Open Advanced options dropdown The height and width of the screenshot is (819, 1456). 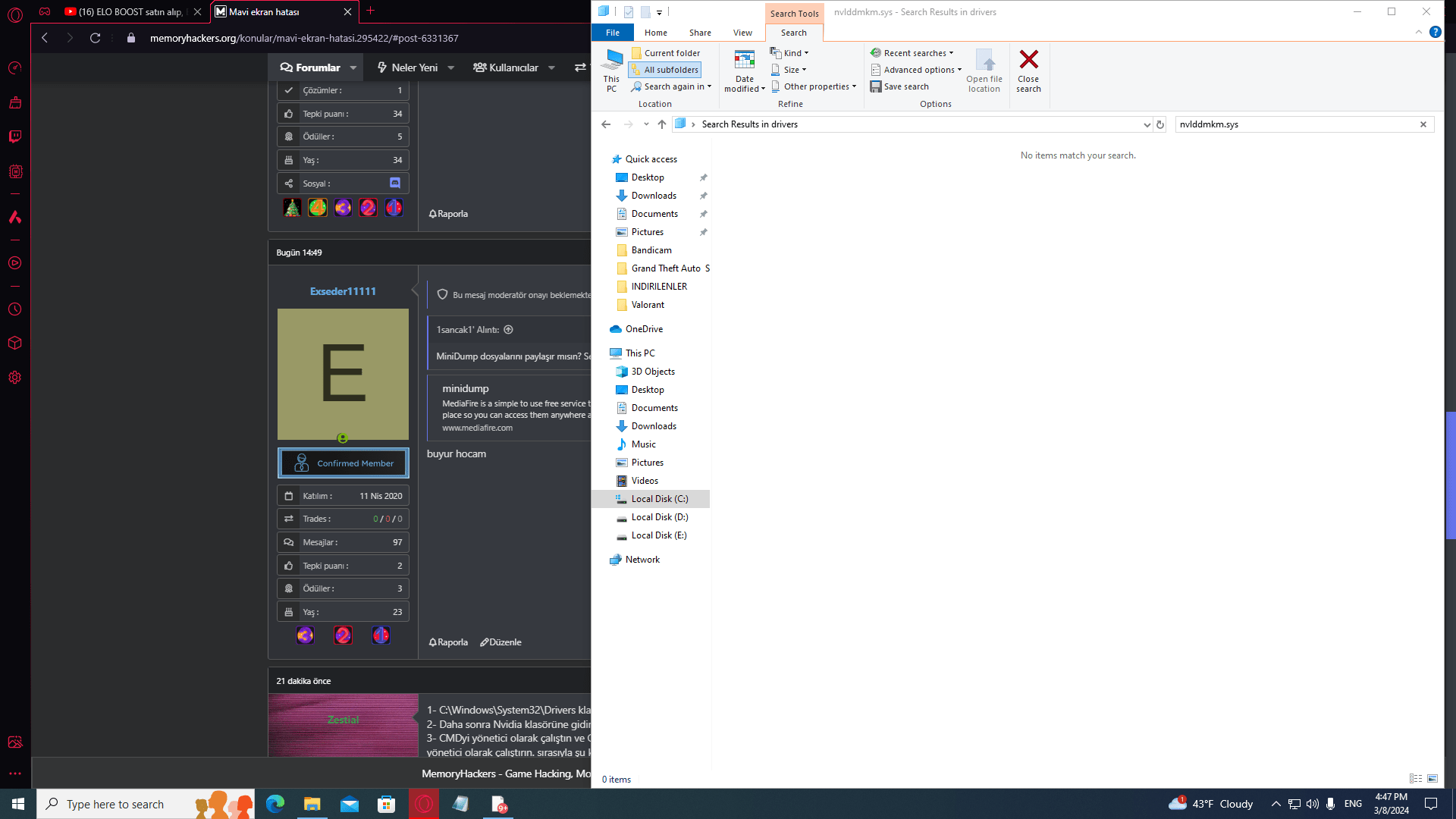pos(916,70)
